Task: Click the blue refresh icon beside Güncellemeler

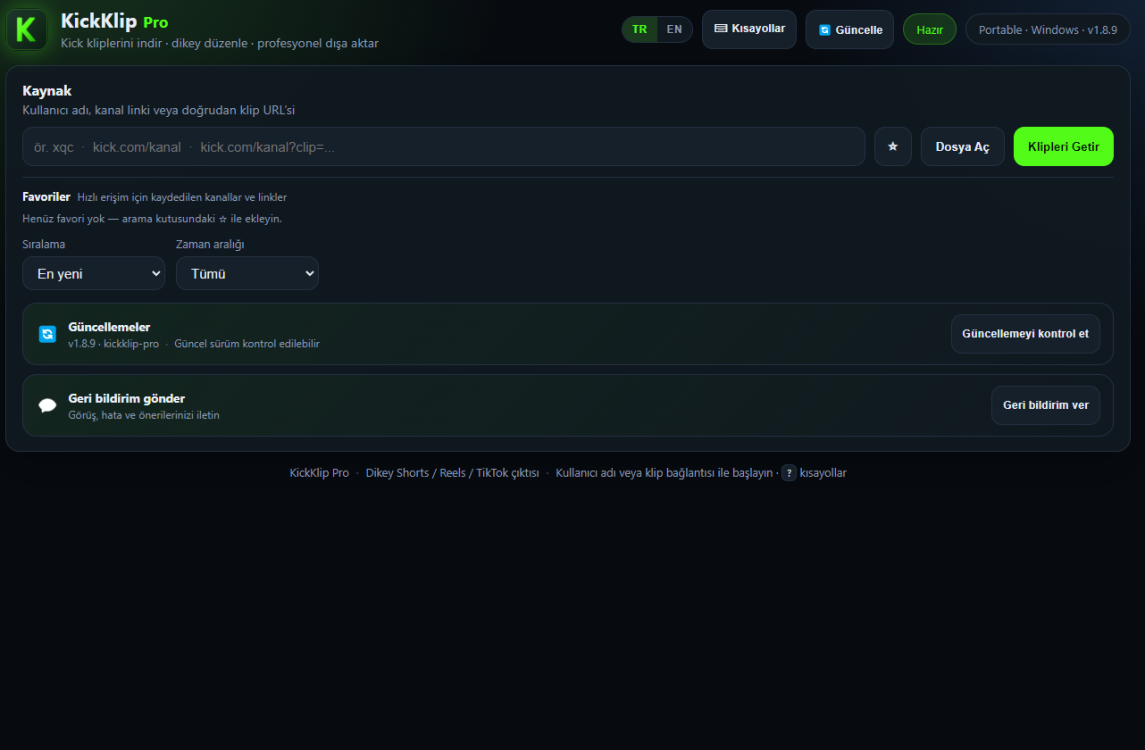Action: tap(47, 334)
